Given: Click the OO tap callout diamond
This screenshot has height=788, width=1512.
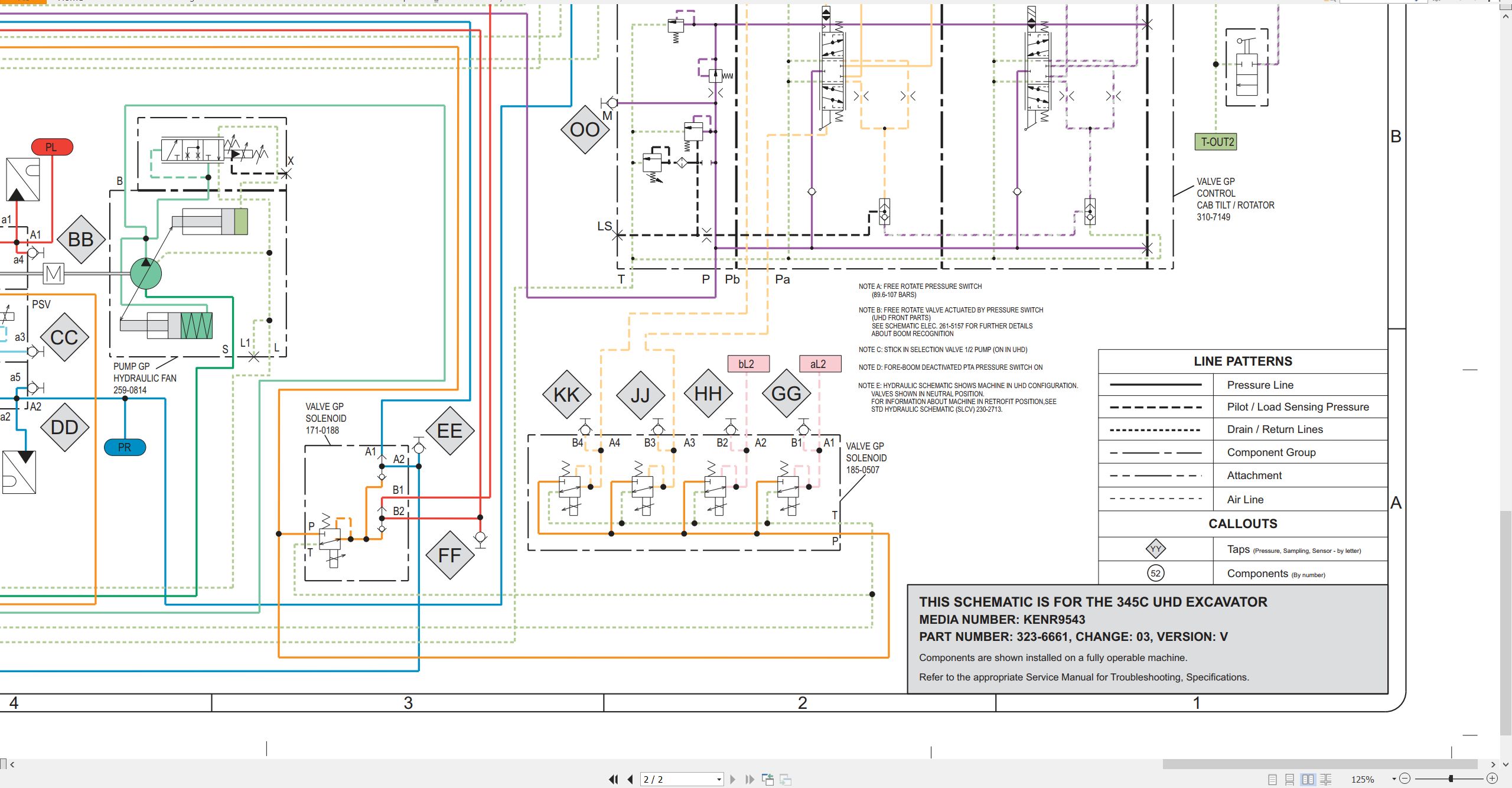Looking at the screenshot, I should coord(585,130).
